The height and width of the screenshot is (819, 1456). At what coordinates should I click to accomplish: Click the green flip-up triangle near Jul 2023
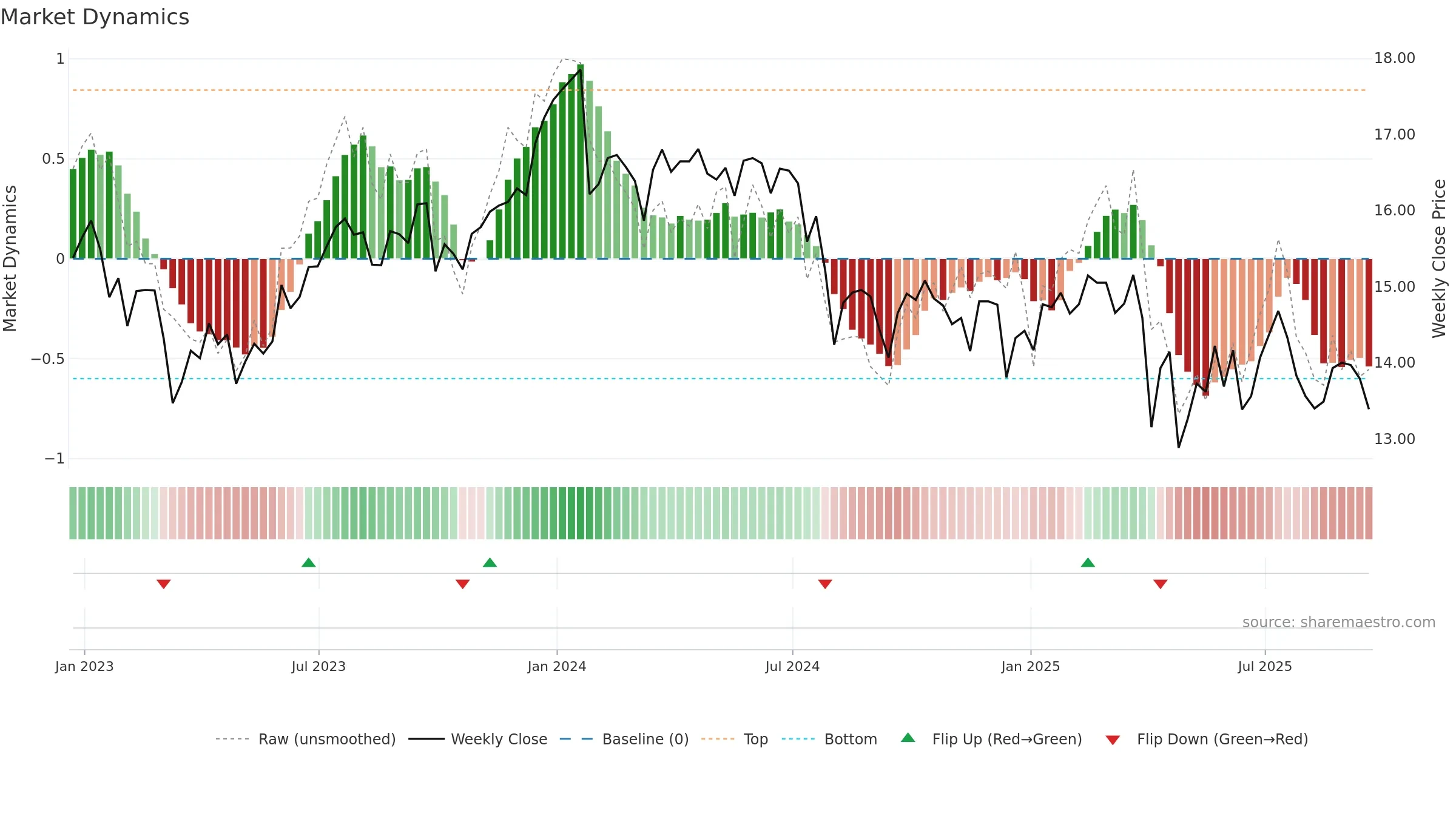click(x=309, y=562)
